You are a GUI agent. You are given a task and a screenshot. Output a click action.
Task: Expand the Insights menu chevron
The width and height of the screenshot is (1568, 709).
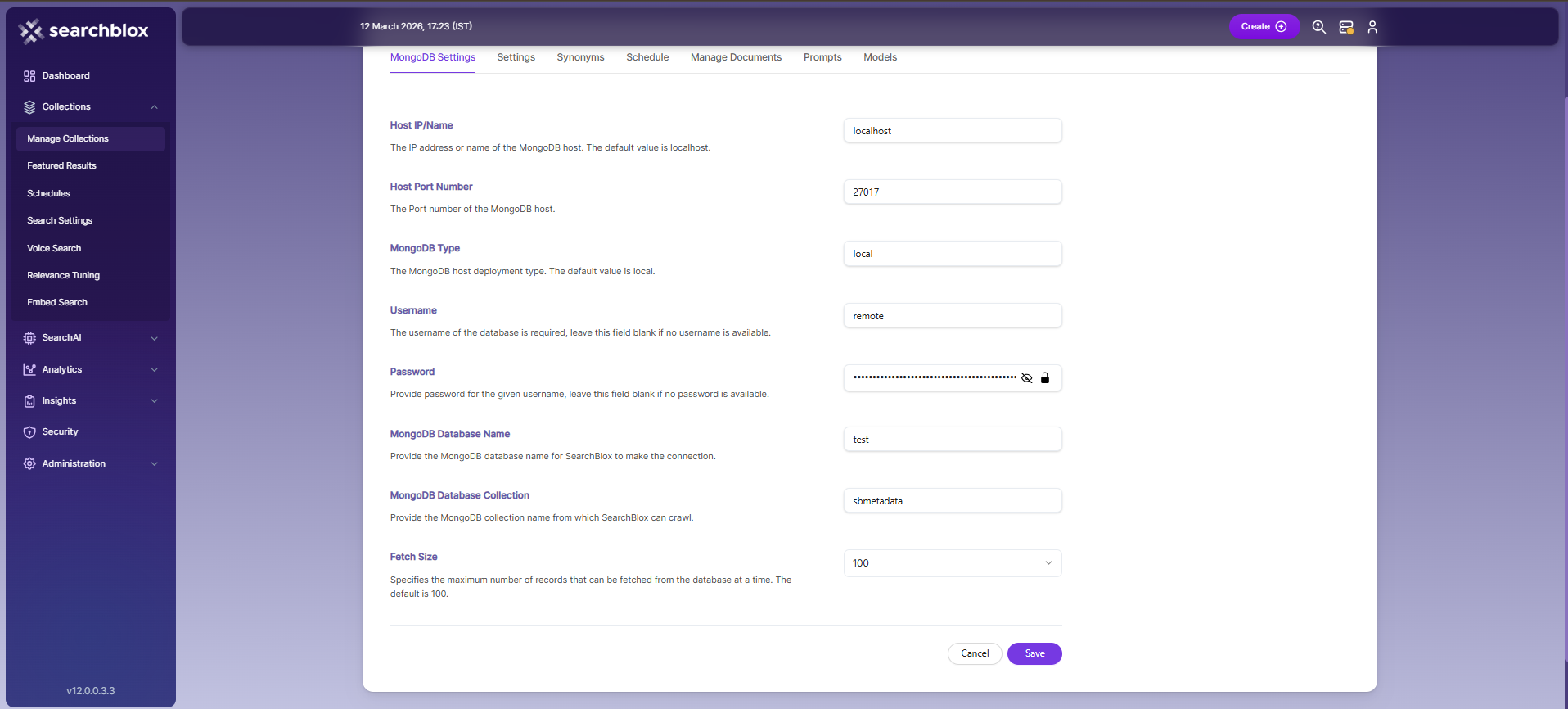(154, 401)
